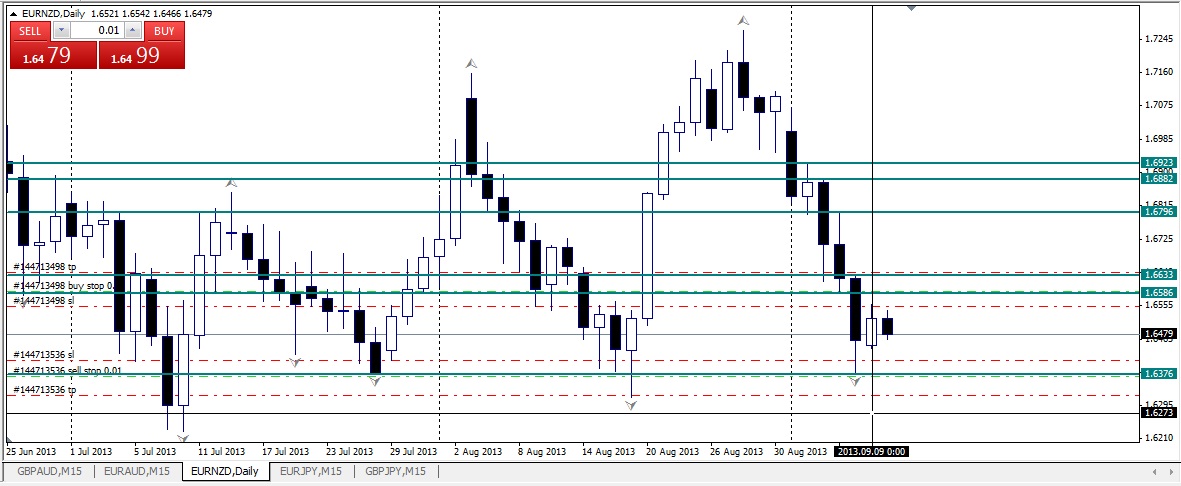Click the 0.01 volume input field
The image size is (1181, 486).
tap(97, 31)
